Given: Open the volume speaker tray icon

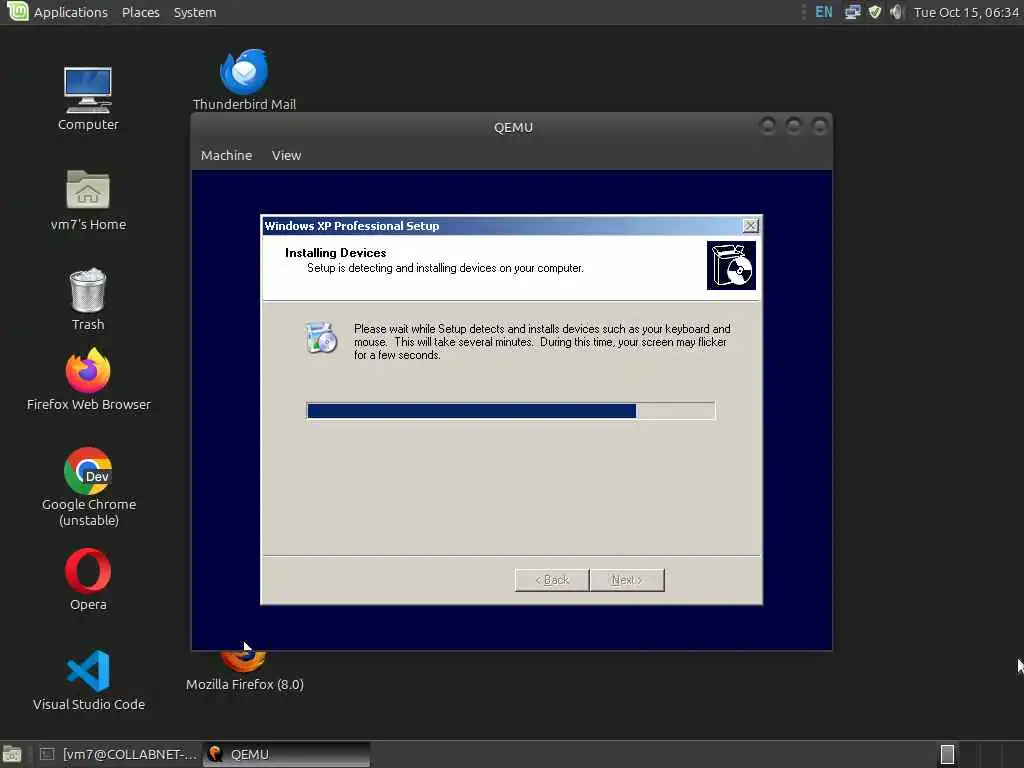Looking at the screenshot, I should coord(896,12).
